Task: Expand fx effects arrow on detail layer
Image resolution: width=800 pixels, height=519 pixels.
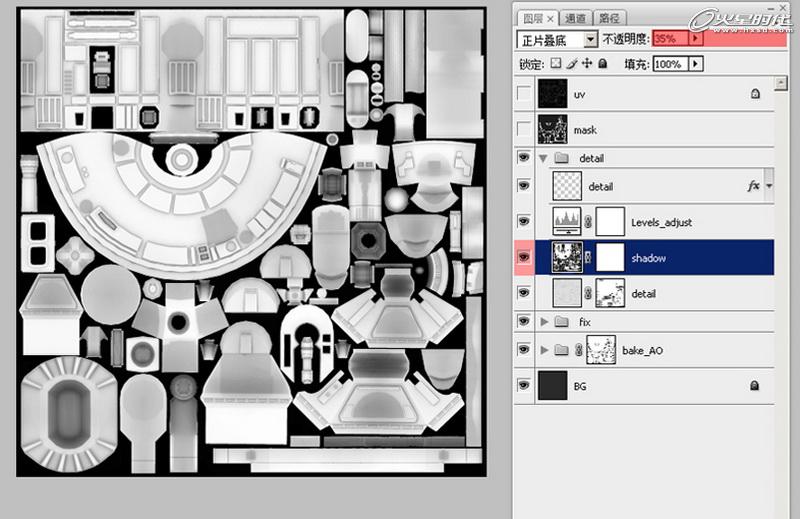Action: coord(769,186)
